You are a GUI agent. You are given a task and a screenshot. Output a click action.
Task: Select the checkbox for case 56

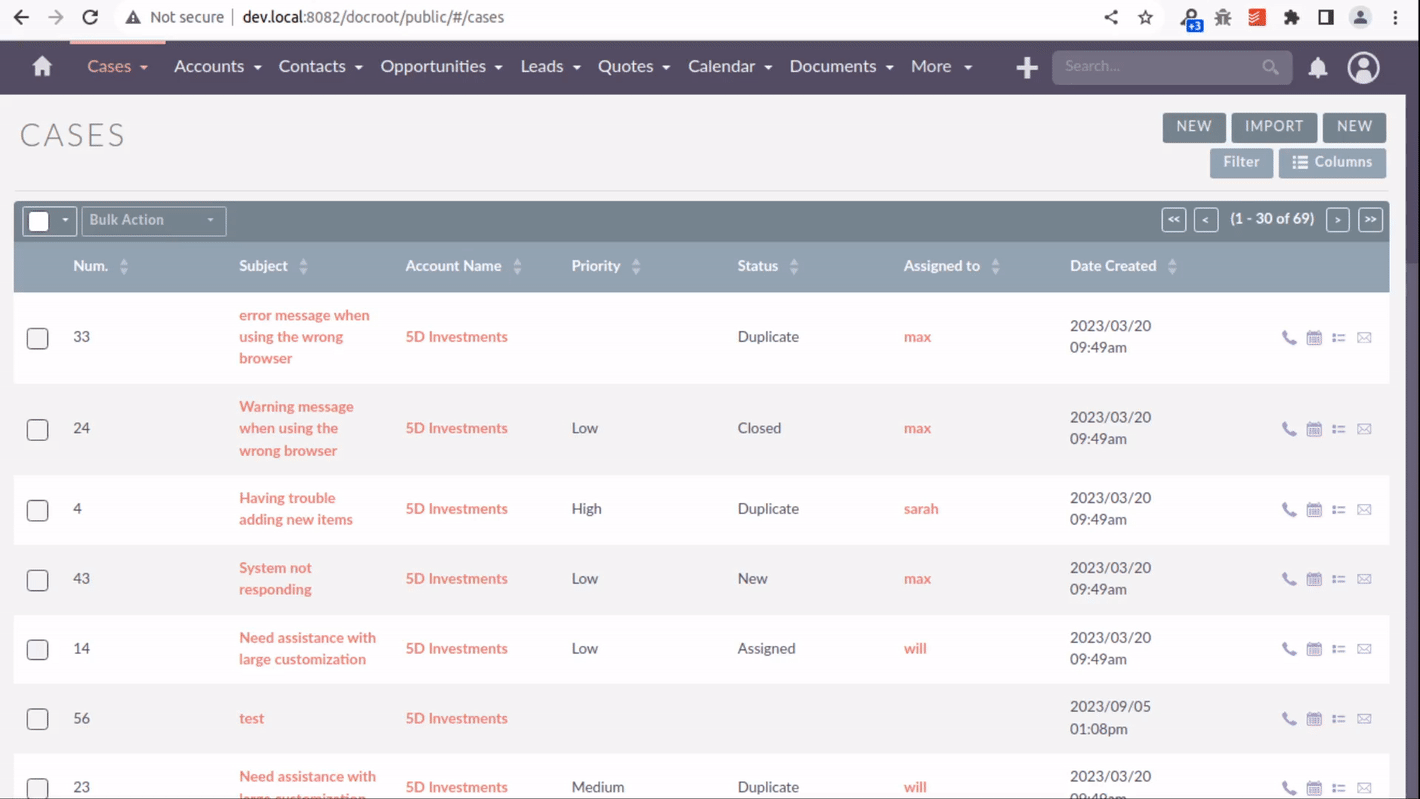click(37, 718)
